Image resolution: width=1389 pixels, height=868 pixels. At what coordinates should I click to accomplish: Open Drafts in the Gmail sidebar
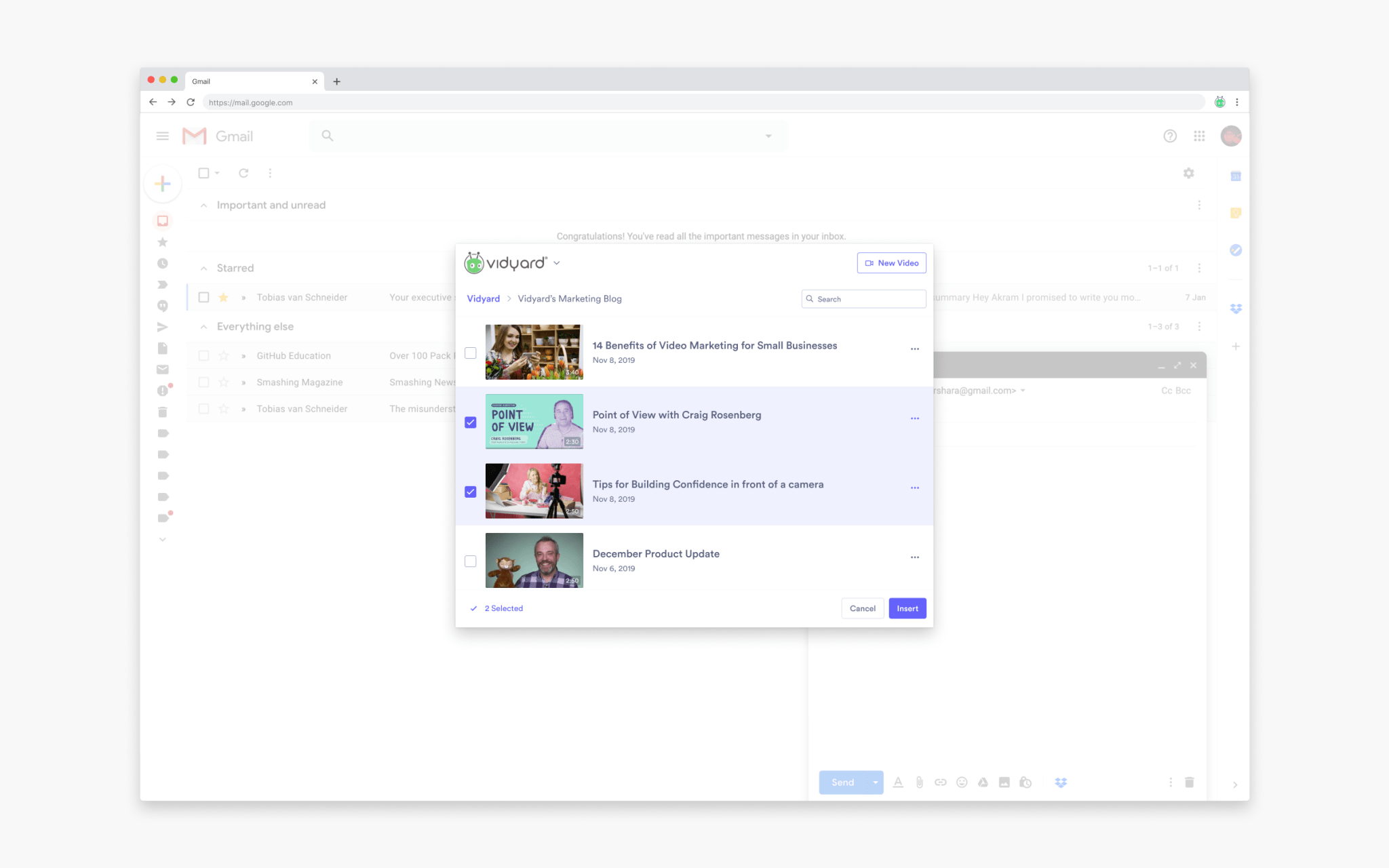163,349
